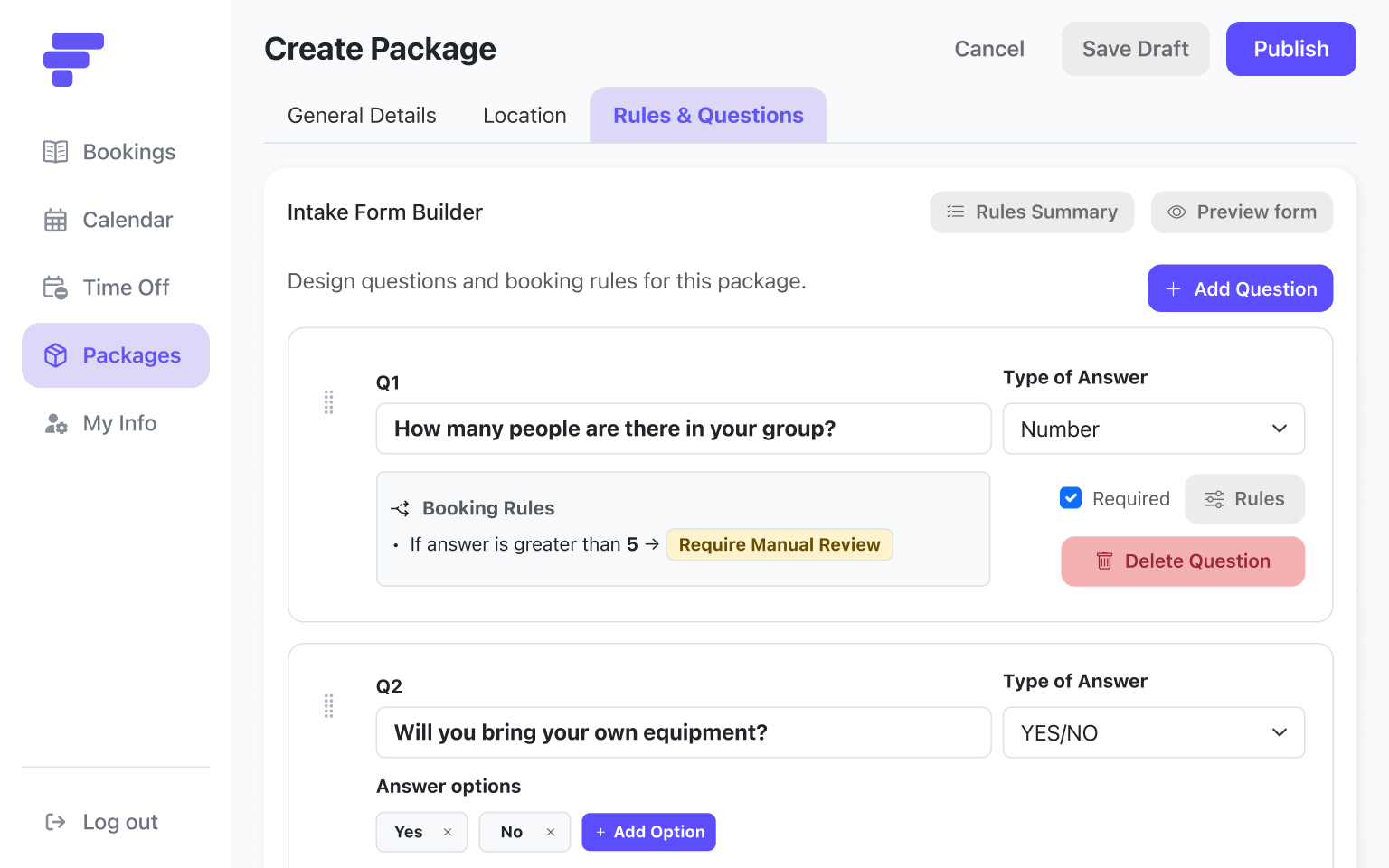Click the Preview form eye icon

[x=1176, y=212]
